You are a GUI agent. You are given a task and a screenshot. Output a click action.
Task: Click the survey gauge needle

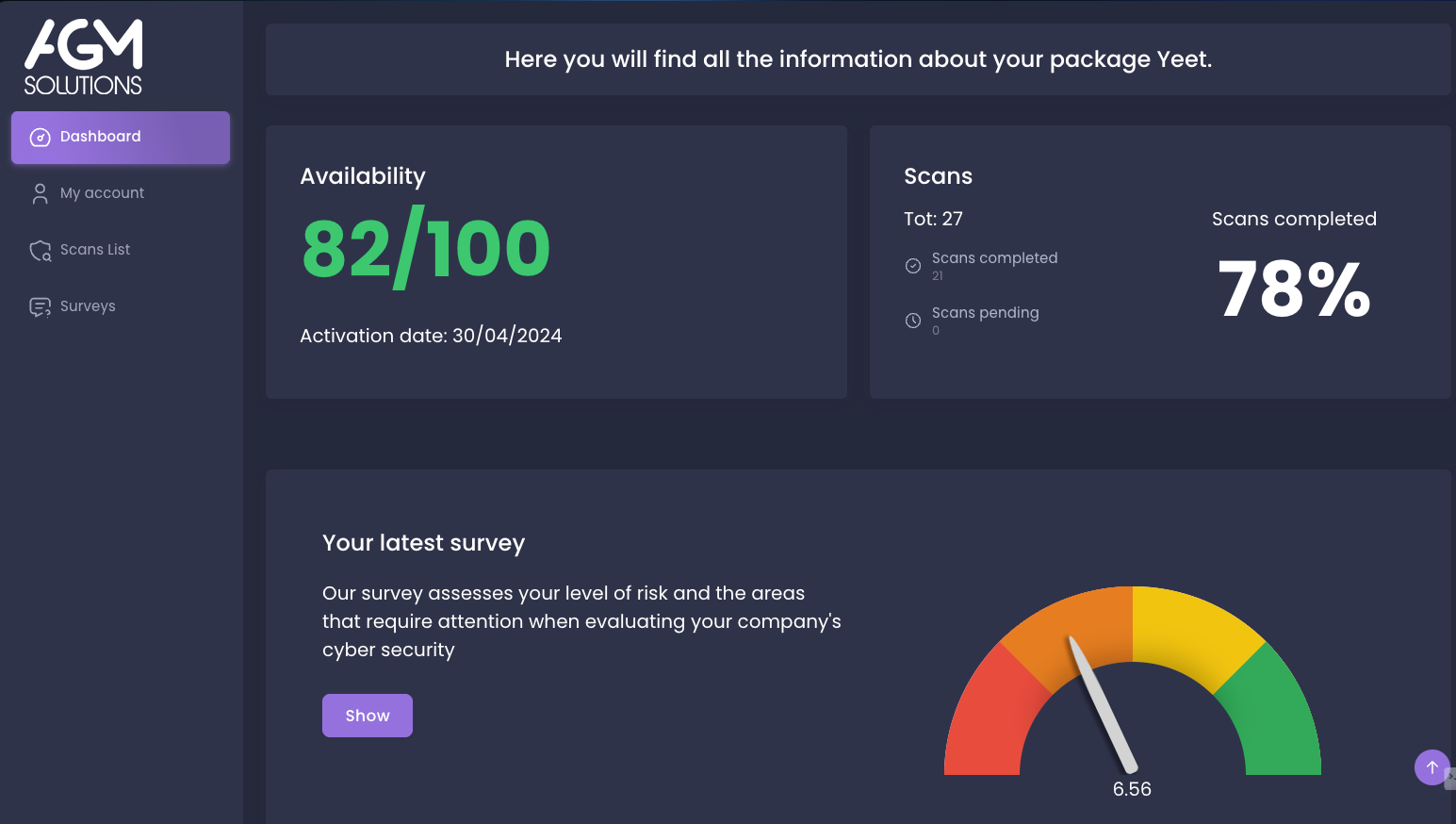click(x=1102, y=703)
